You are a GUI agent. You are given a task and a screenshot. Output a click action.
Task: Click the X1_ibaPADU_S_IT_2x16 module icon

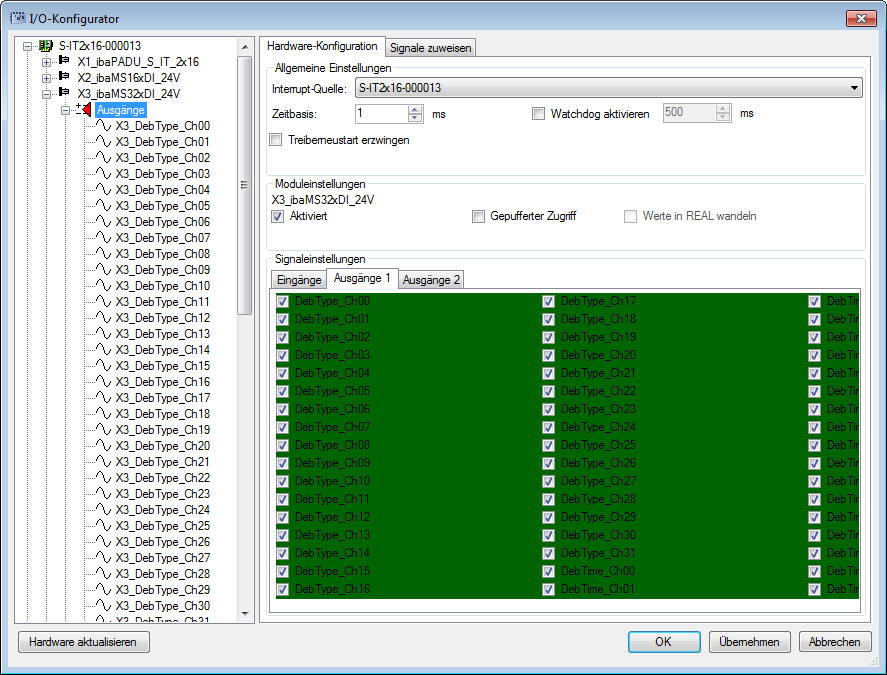pyautogui.click(x=65, y=62)
